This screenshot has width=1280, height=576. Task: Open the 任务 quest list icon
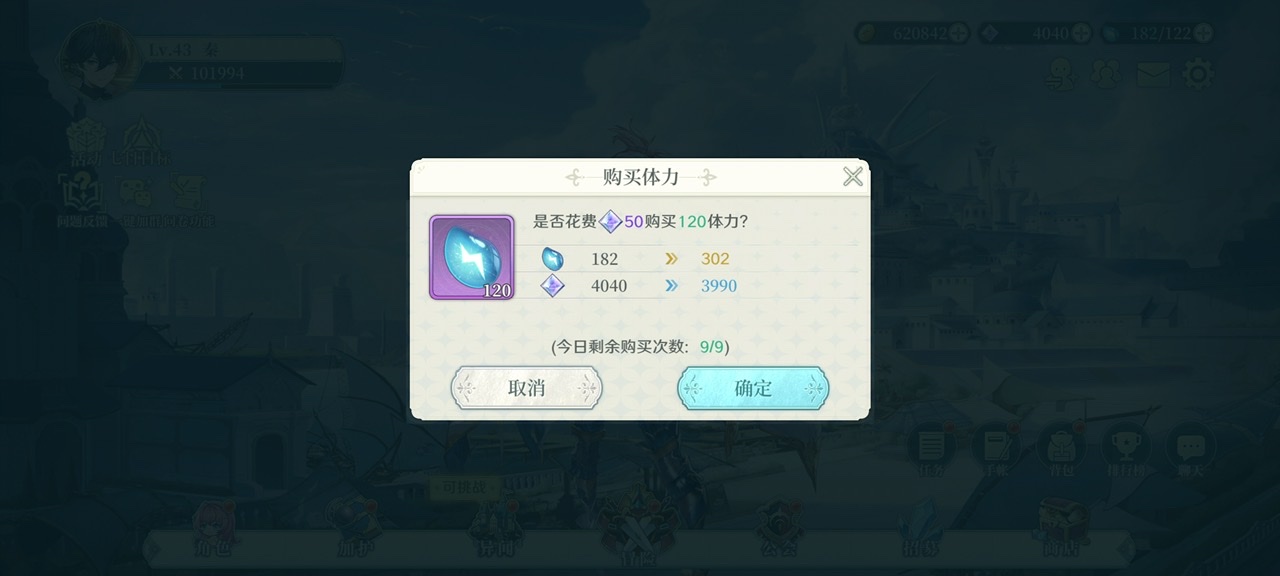pyautogui.click(x=931, y=450)
